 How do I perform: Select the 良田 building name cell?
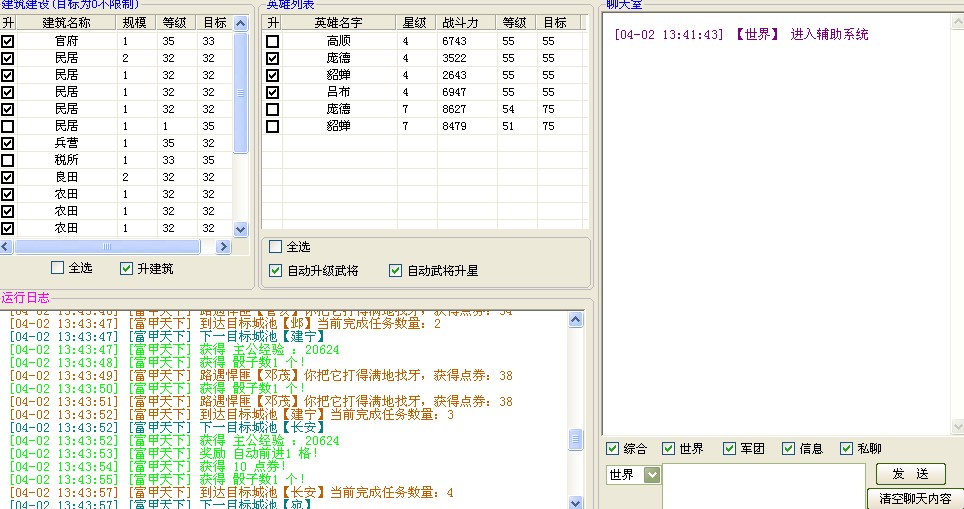(66, 177)
